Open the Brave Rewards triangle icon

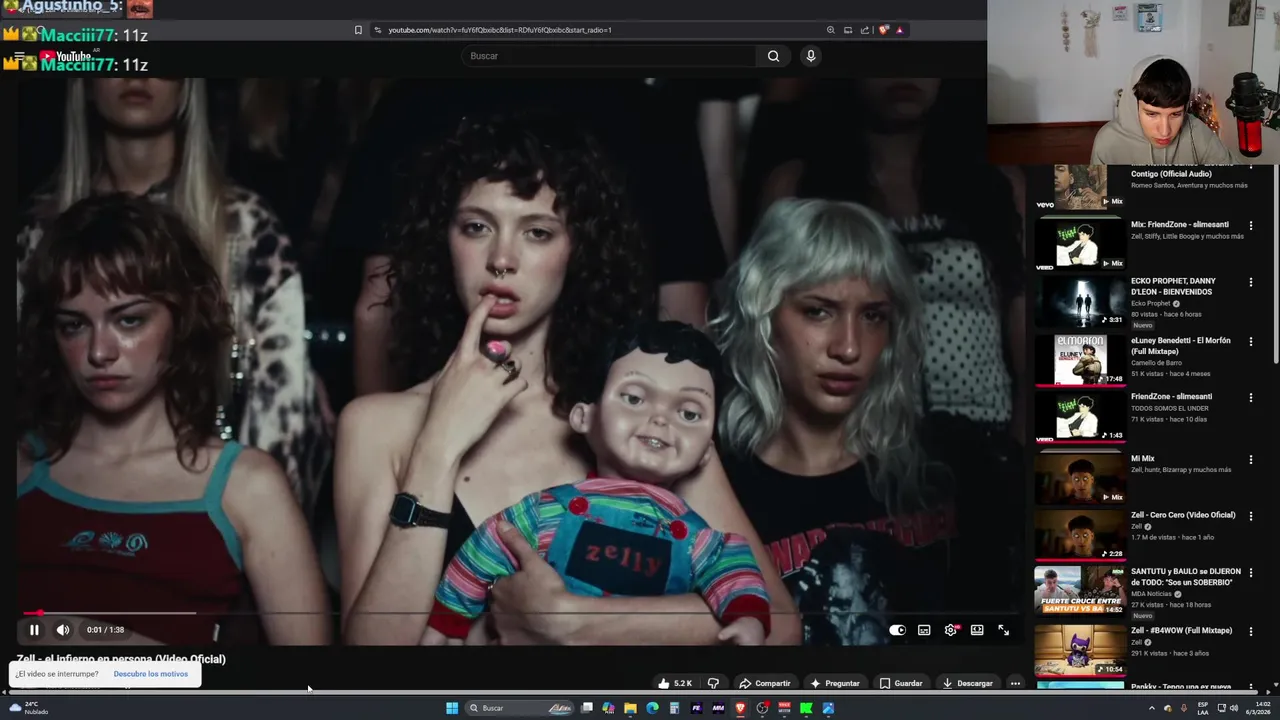(900, 30)
